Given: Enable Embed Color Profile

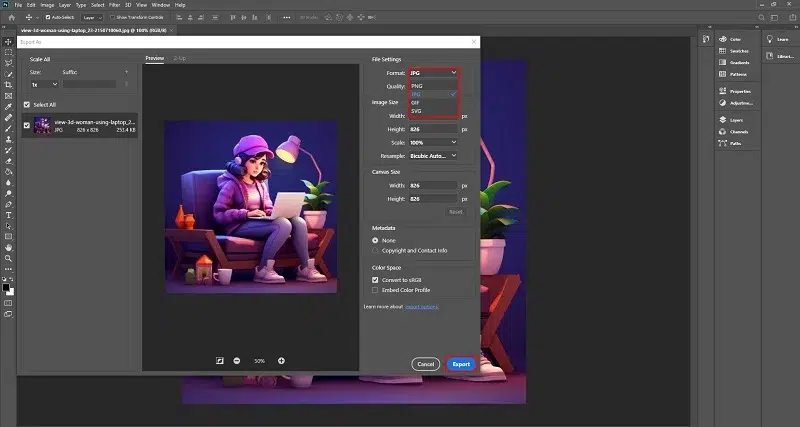Looking at the screenshot, I should pyautogui.click(x=375, y=290).
